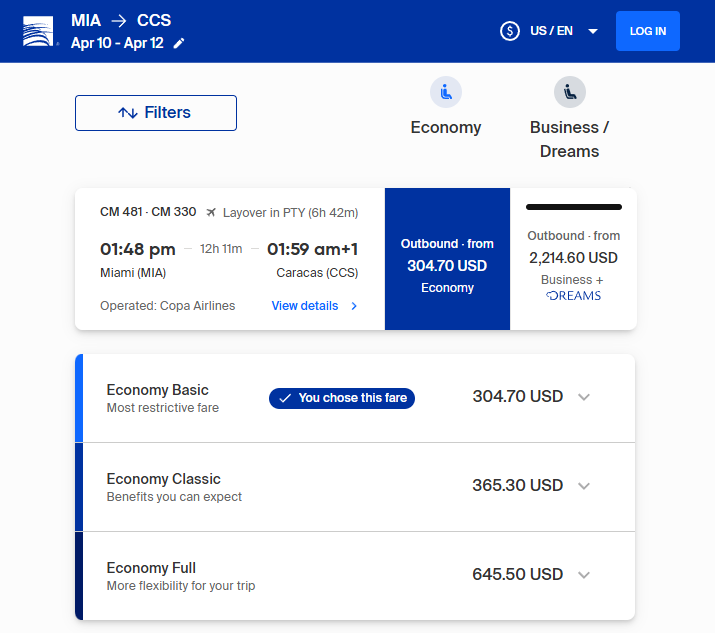715x633 pixels.
Task: Click the flight numbers CM 481 · CM 330
Action: 148,212
